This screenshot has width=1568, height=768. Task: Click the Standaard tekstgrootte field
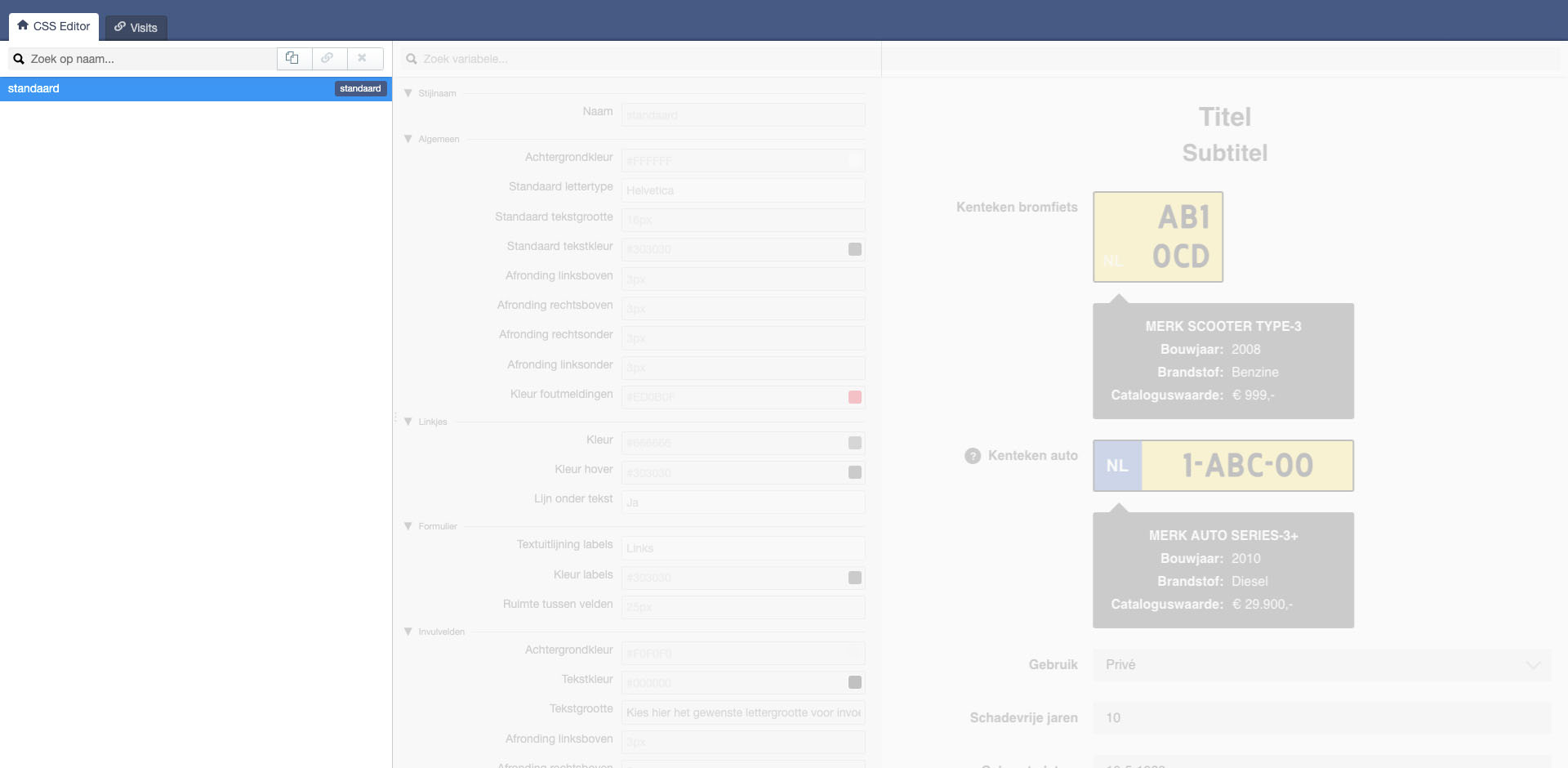[743, 220]
